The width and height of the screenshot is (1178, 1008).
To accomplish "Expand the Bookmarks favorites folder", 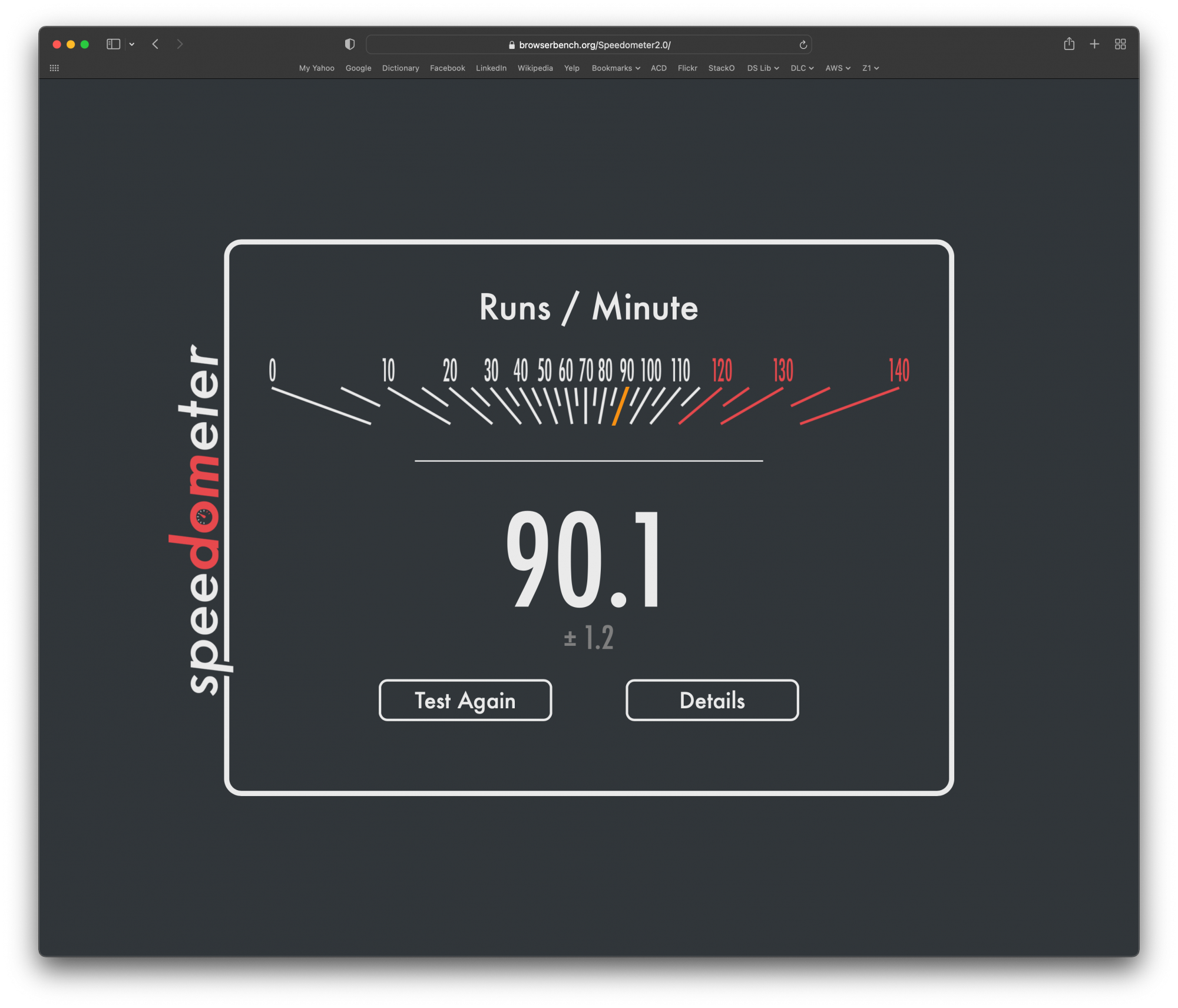I will (616, 68).
